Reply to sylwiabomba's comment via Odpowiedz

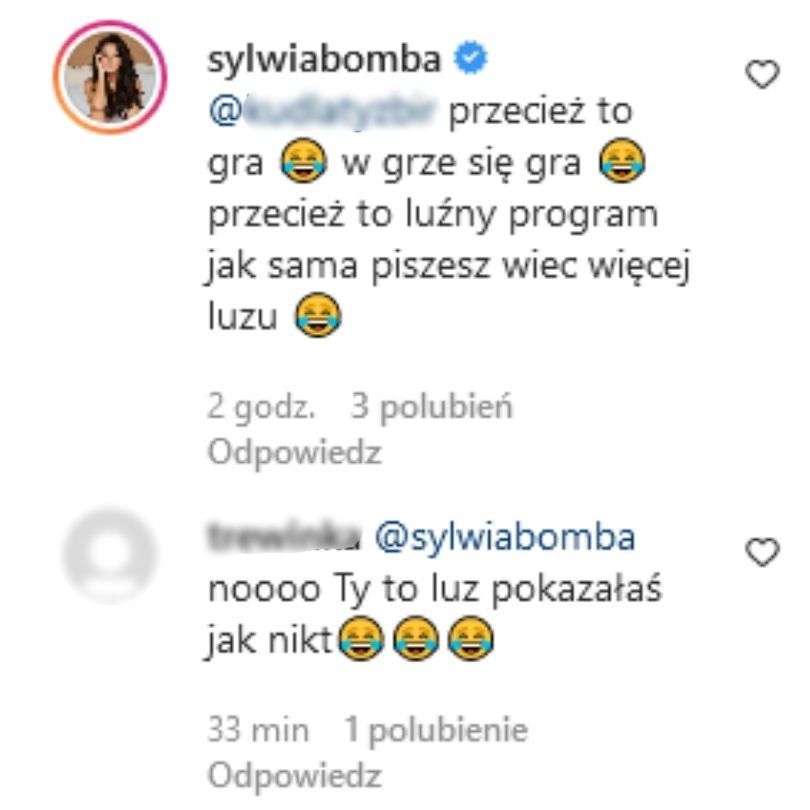click(294, 453)
